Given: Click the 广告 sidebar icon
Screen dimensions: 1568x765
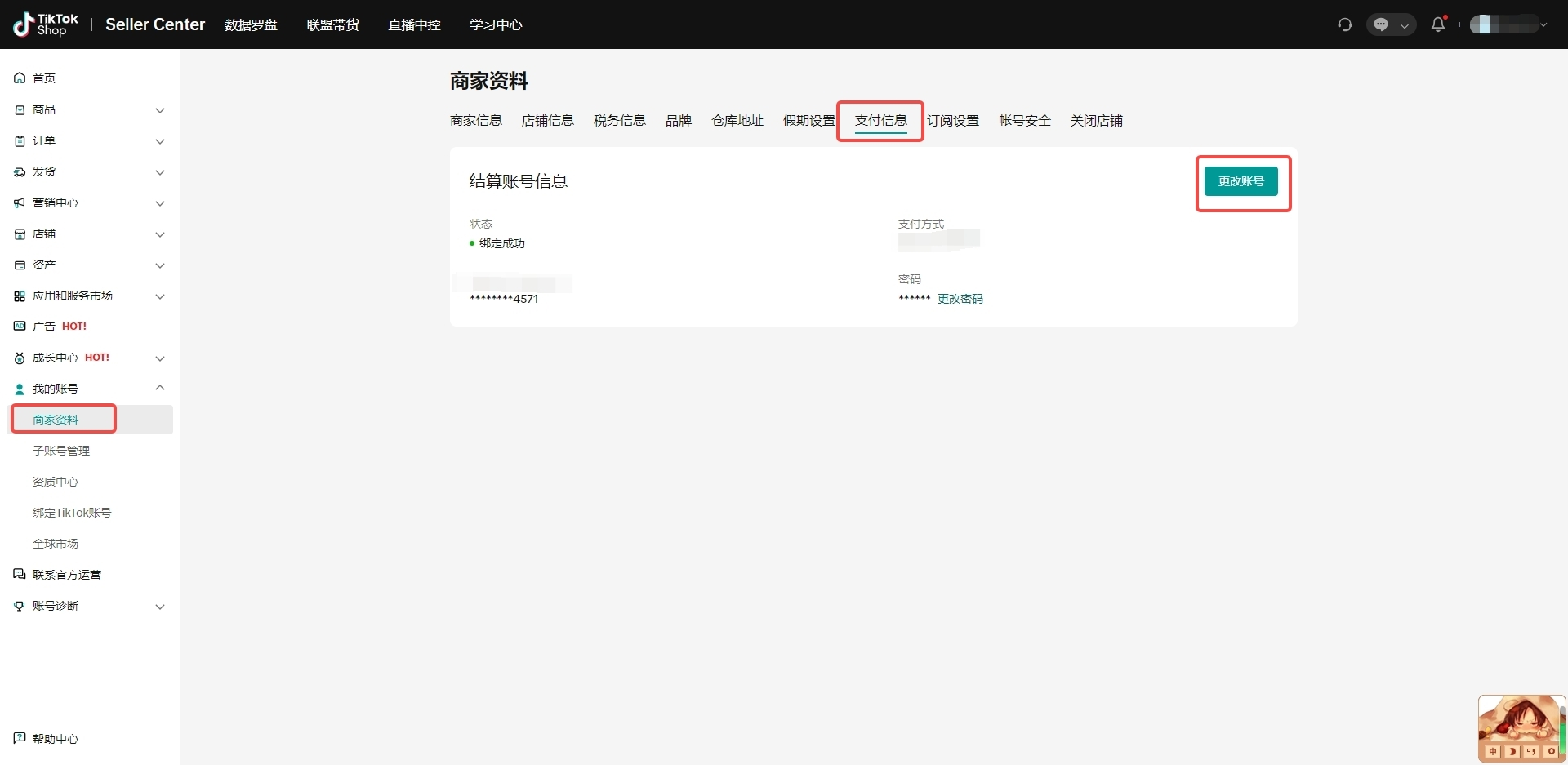Looking at the screenshot, I should pos(20,327).
